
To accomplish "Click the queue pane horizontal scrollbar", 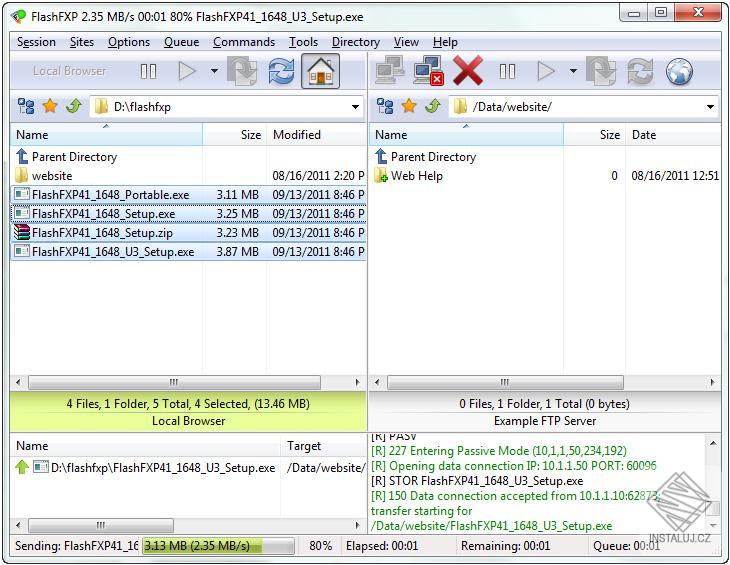I will [x=101, y=525].
